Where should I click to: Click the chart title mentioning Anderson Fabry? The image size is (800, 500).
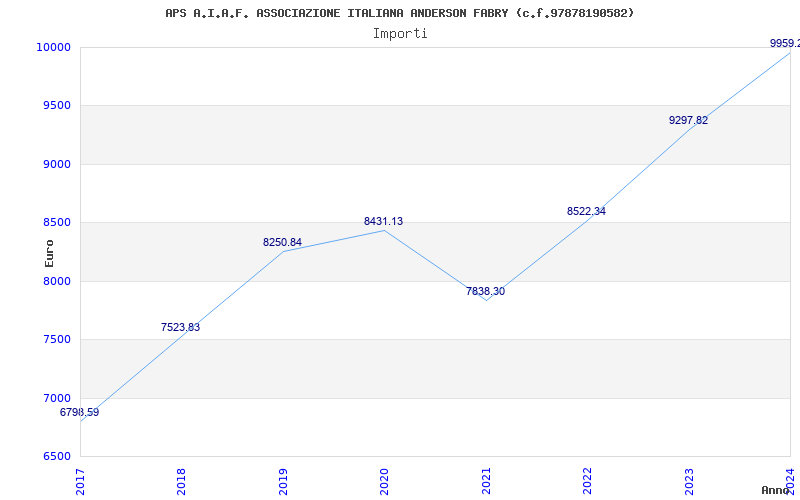click(x=399, y=13)
